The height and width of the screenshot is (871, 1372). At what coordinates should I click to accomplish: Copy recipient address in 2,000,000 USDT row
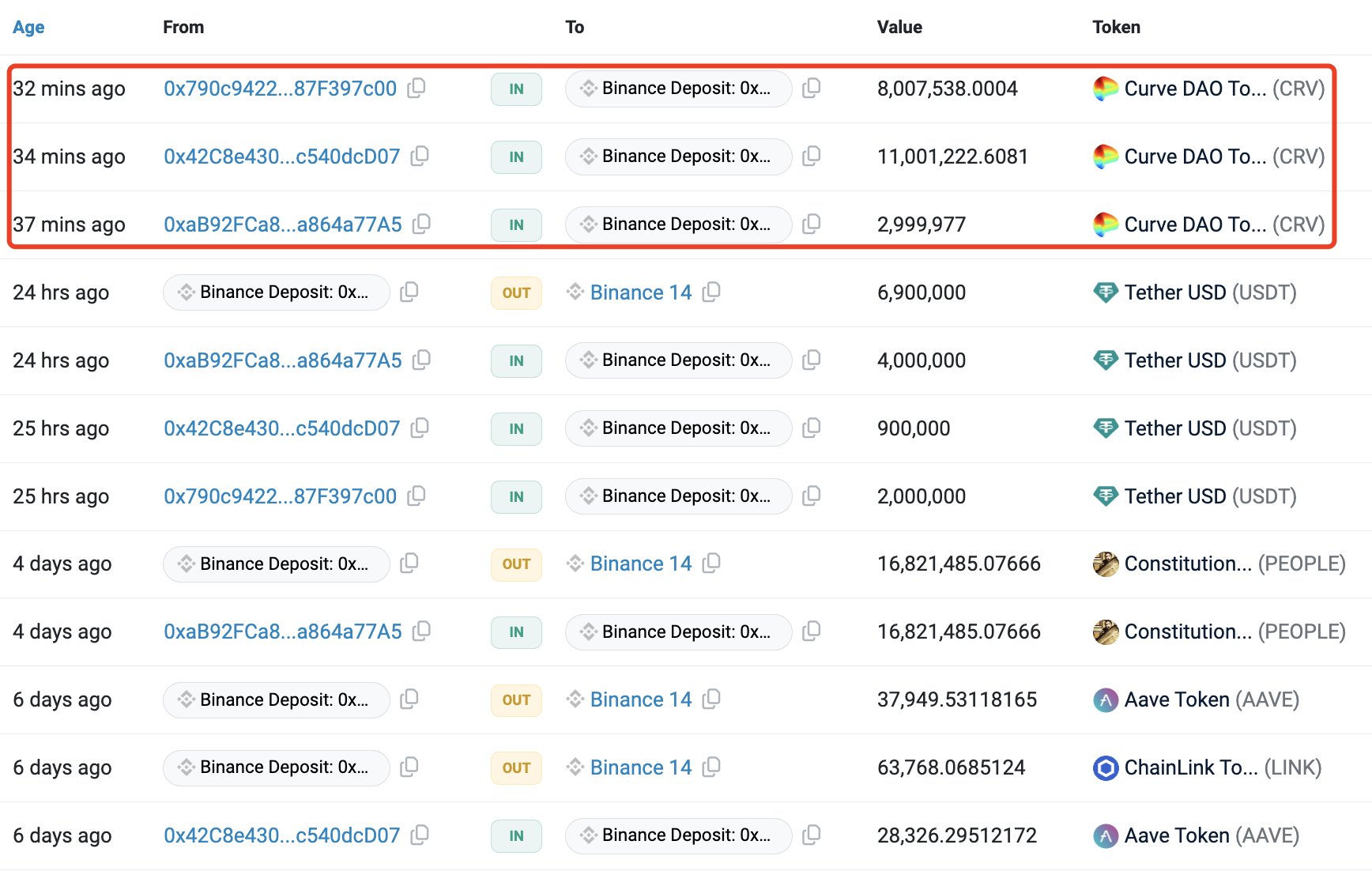[811, 496]
